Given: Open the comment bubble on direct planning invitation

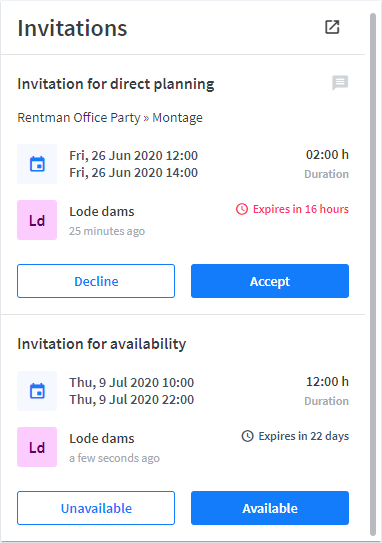Looking at the screenshot, I should pyautogui.click(x=340, y=83).
